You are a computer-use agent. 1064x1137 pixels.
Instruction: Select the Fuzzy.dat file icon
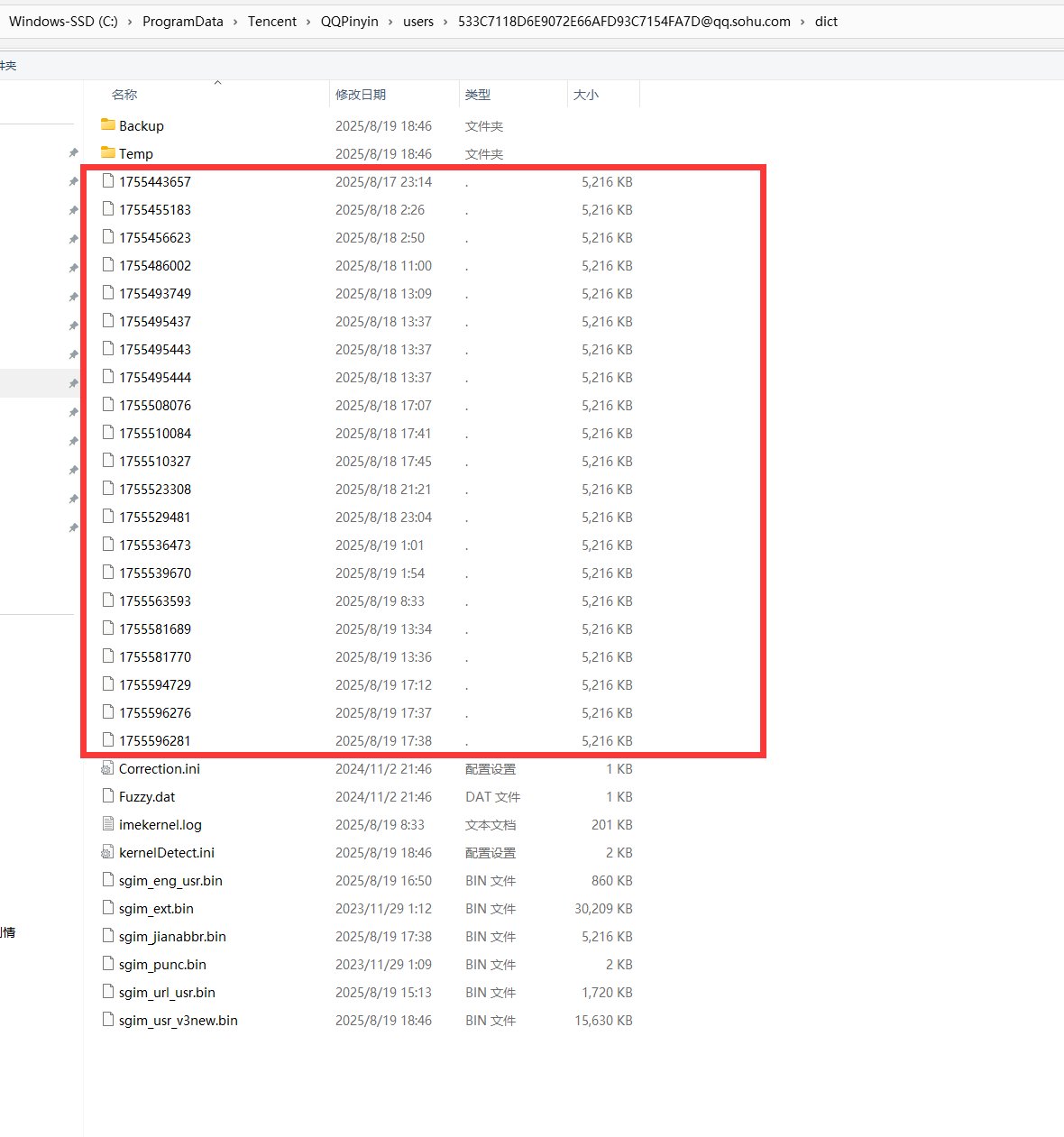(108, 797)
